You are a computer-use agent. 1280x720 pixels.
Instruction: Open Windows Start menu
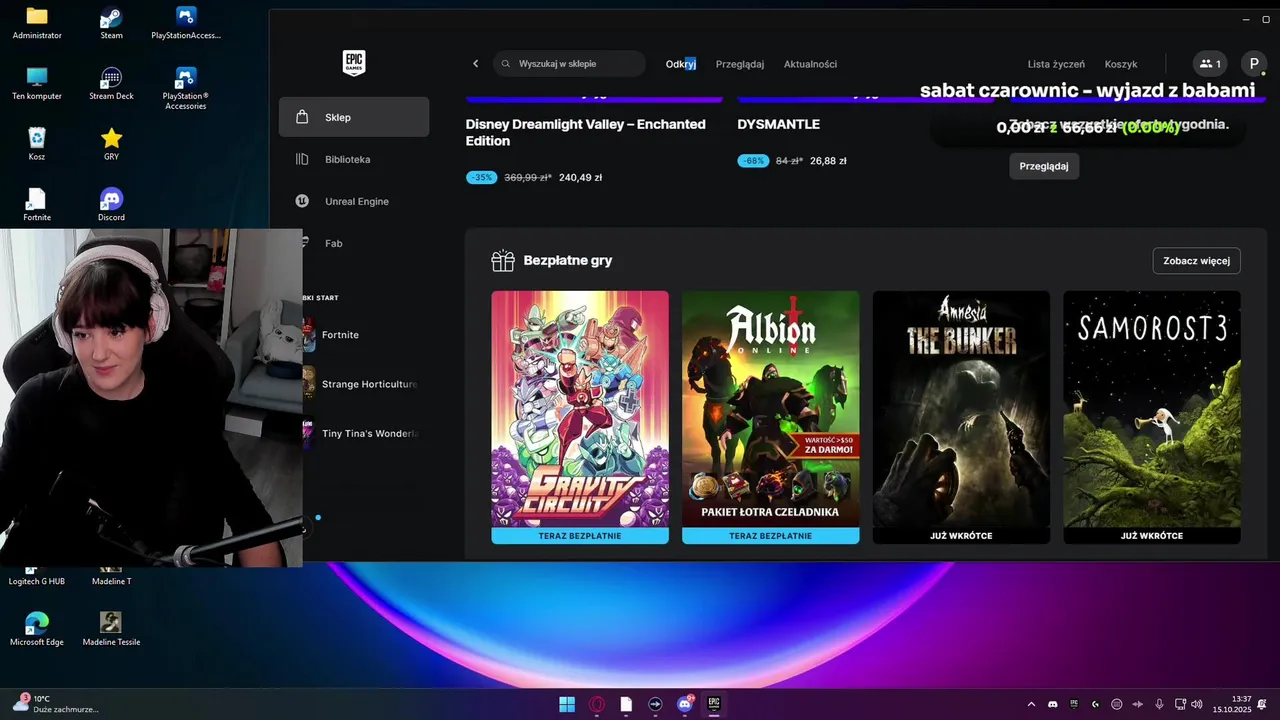(x=567, y=704)
